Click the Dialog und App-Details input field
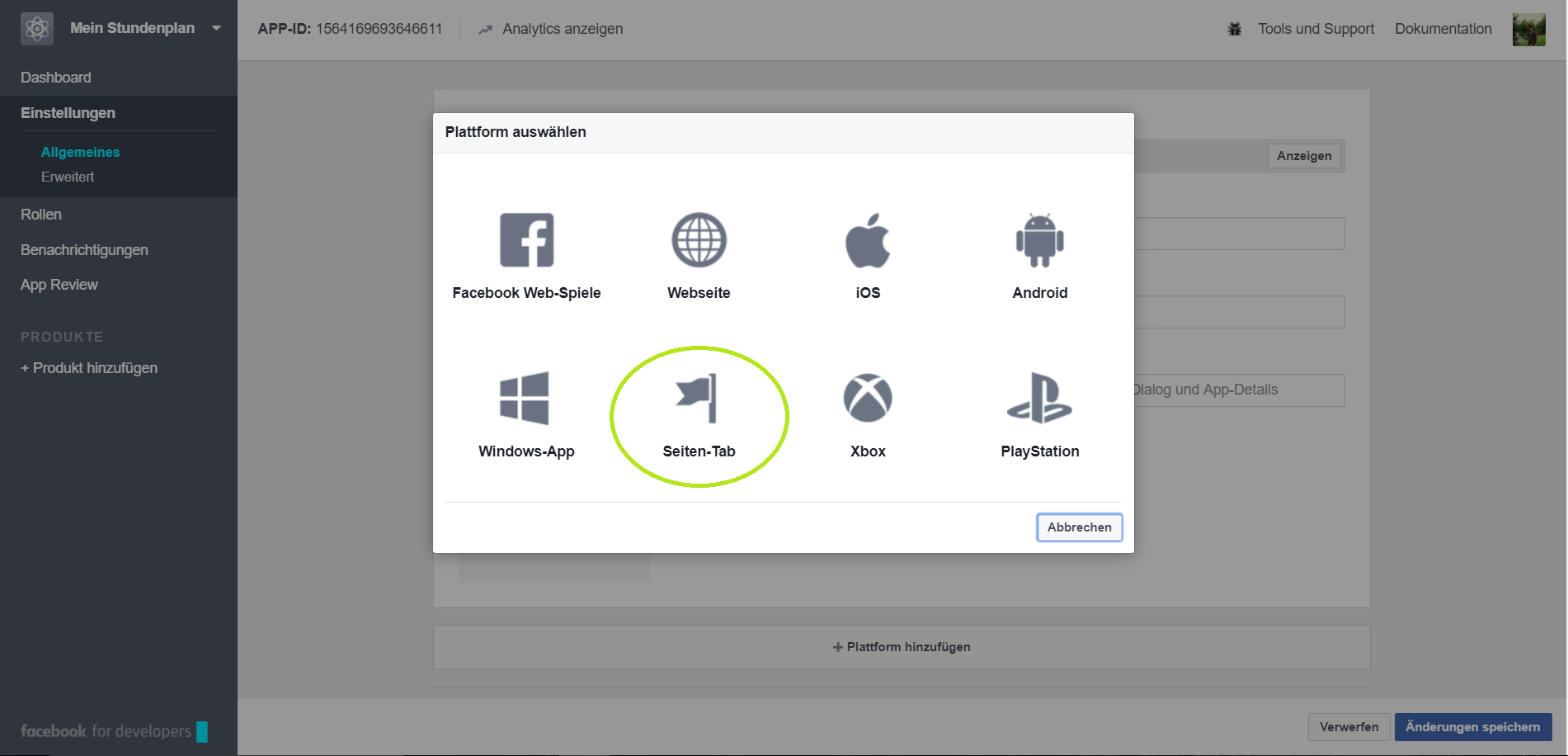Viewport: 1568px width, 756px height. click(1239, 390)
